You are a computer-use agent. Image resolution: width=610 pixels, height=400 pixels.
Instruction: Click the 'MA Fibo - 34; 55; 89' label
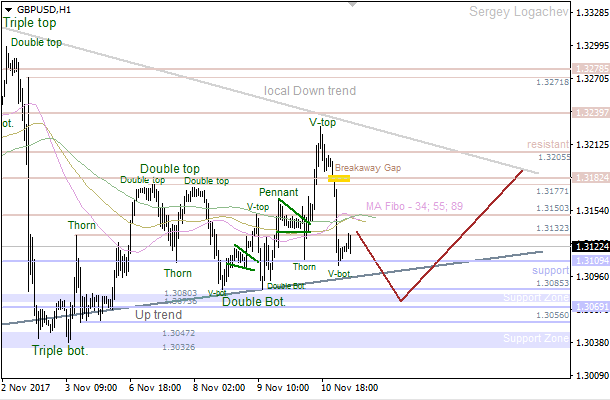414,206
